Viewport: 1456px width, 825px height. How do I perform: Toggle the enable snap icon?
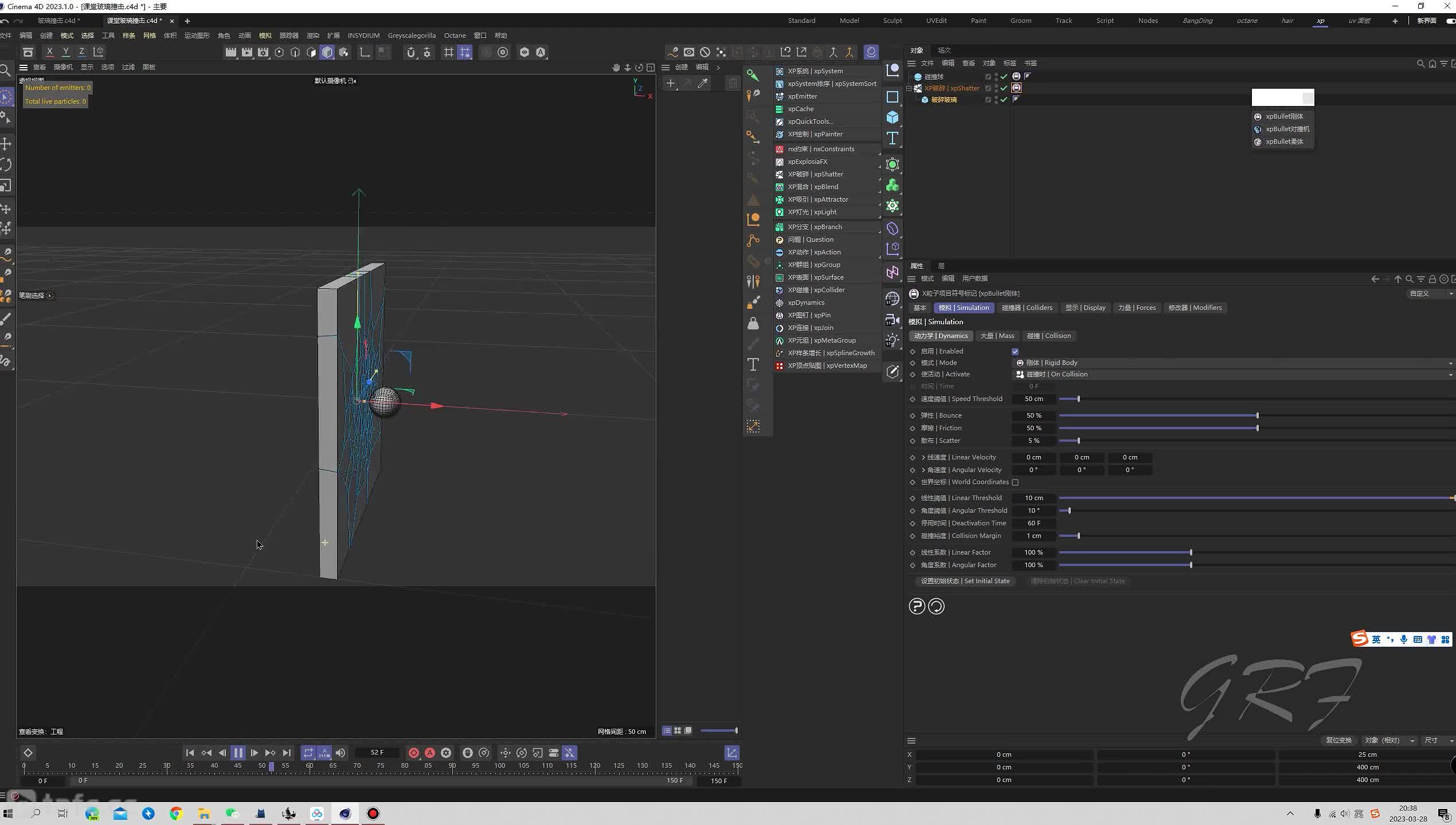[410, 52]
